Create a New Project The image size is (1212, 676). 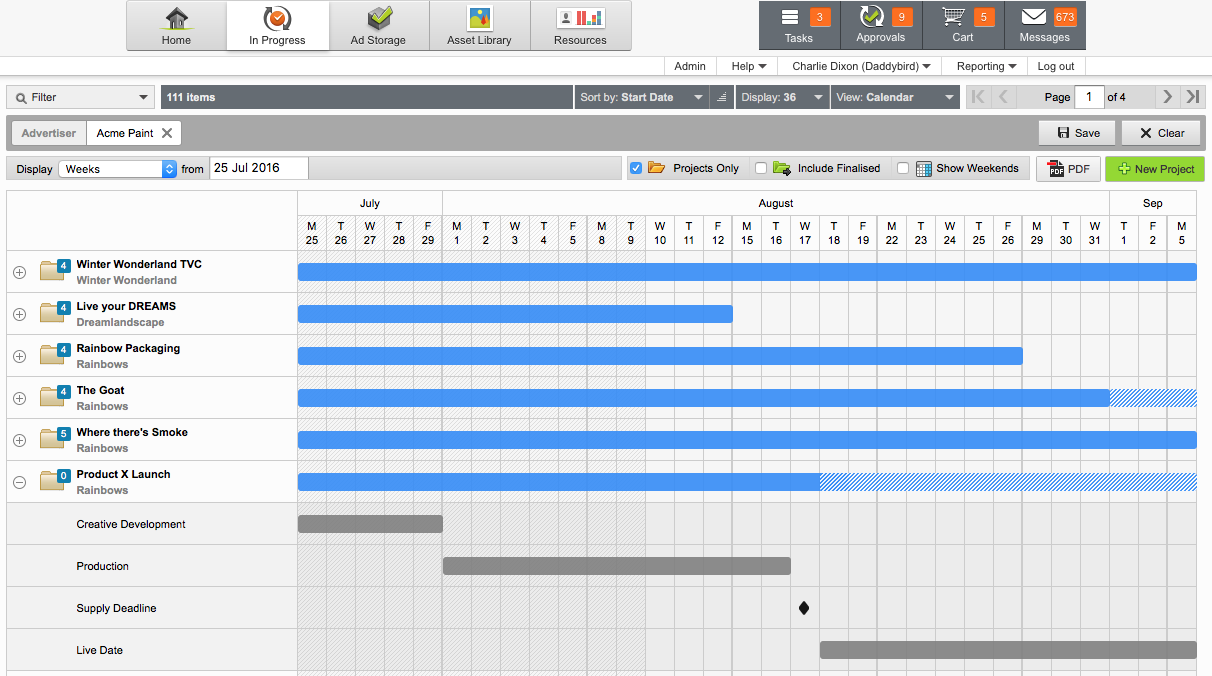coord(1154,168)
